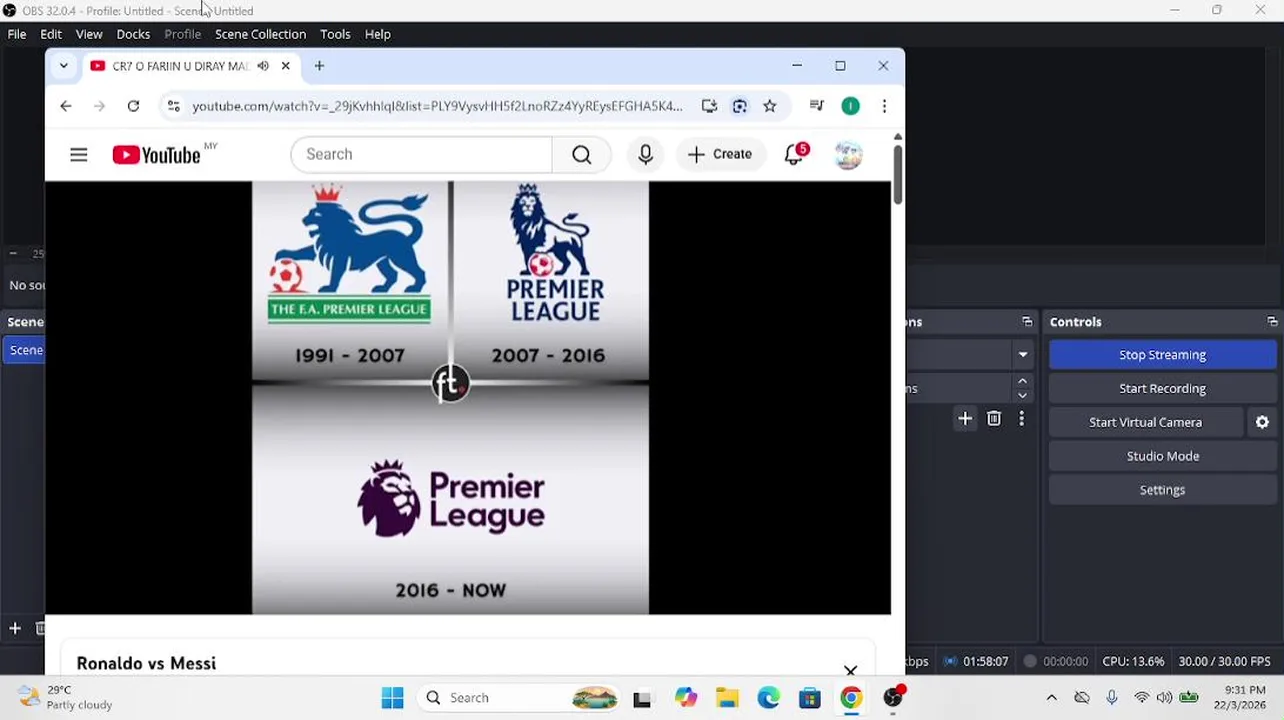Open transition properties three-dot menu
1284x720 pixels.
pyautogui.click(x=1021, y=419)
